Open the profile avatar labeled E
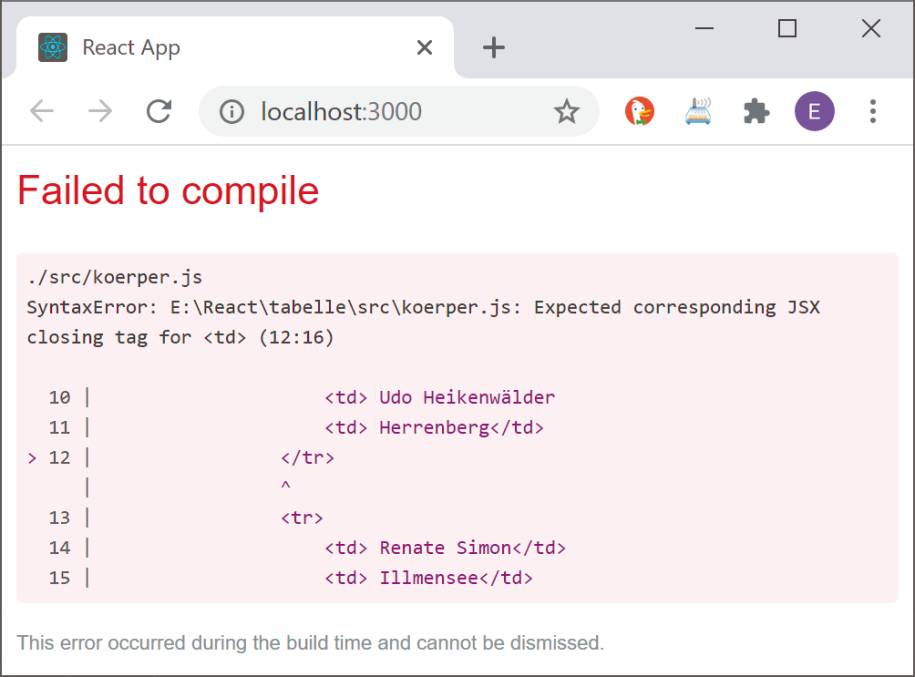This screenshot has height=677, width=915. pyautogui.click(x=814, y=111)
